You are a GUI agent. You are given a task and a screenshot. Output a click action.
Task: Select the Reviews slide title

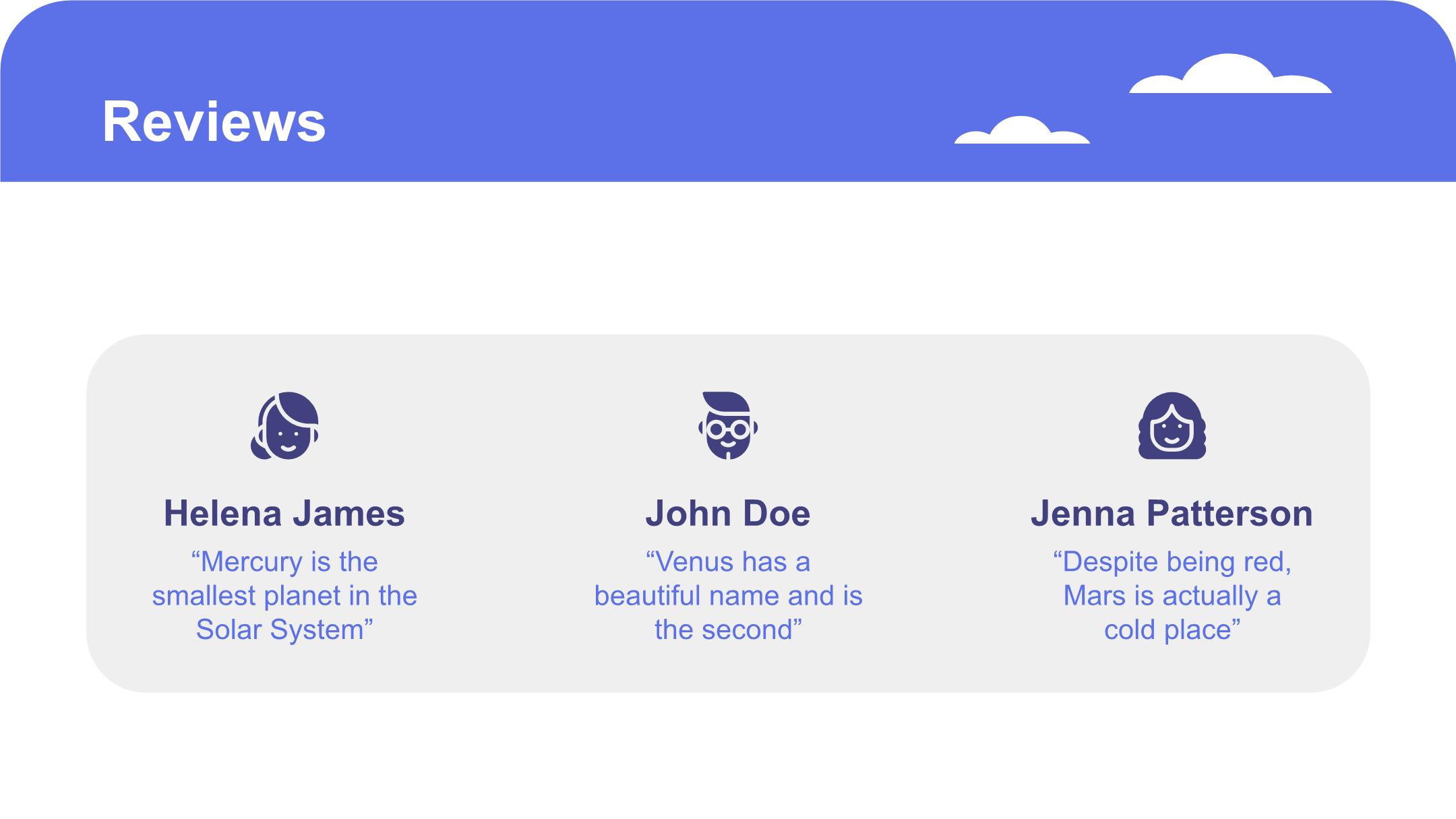click(214, 122)
